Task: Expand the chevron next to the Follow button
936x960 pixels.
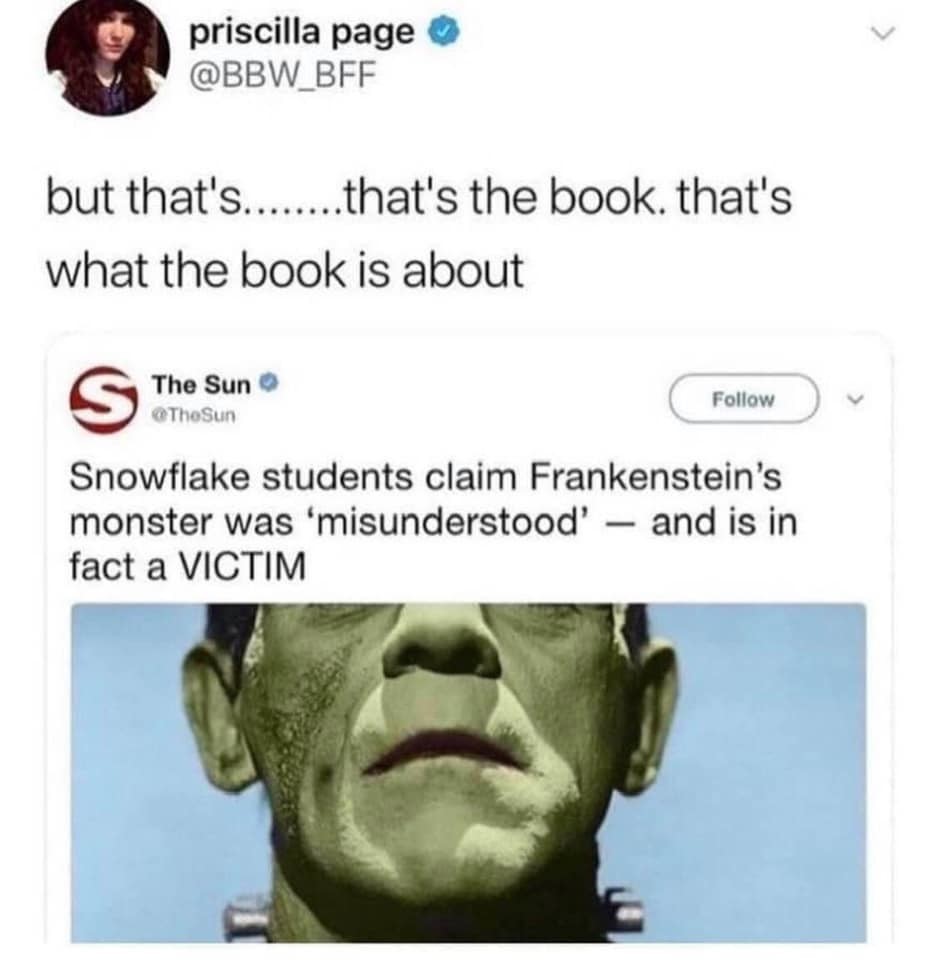Action: click(855, 400)
